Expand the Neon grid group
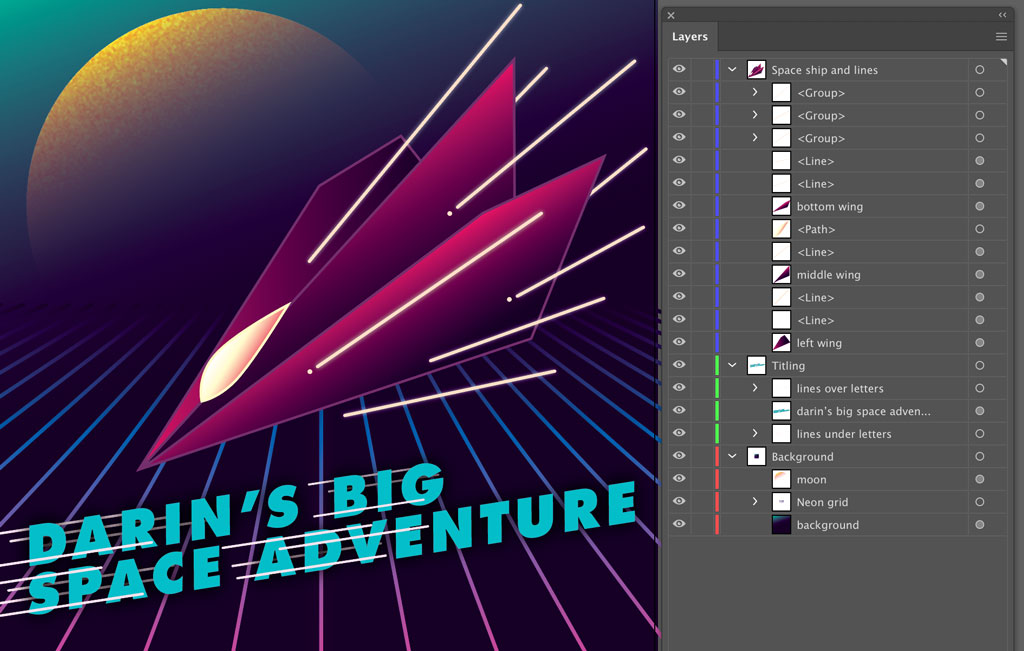1024x651 pixels. tap(755, 501)
